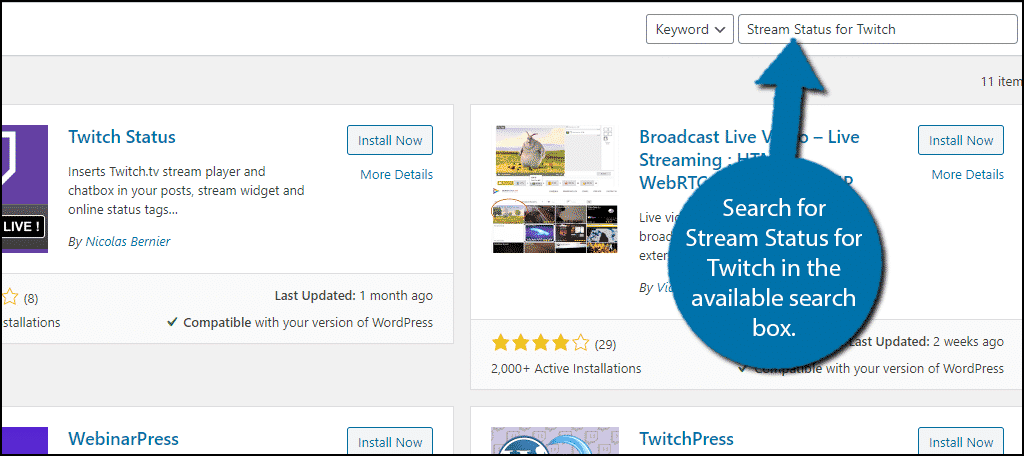The width and height of the screenshot is (1024, 456).
Task: Focus the plugin search box containing Stream Status
Action: tap(878, 29)
